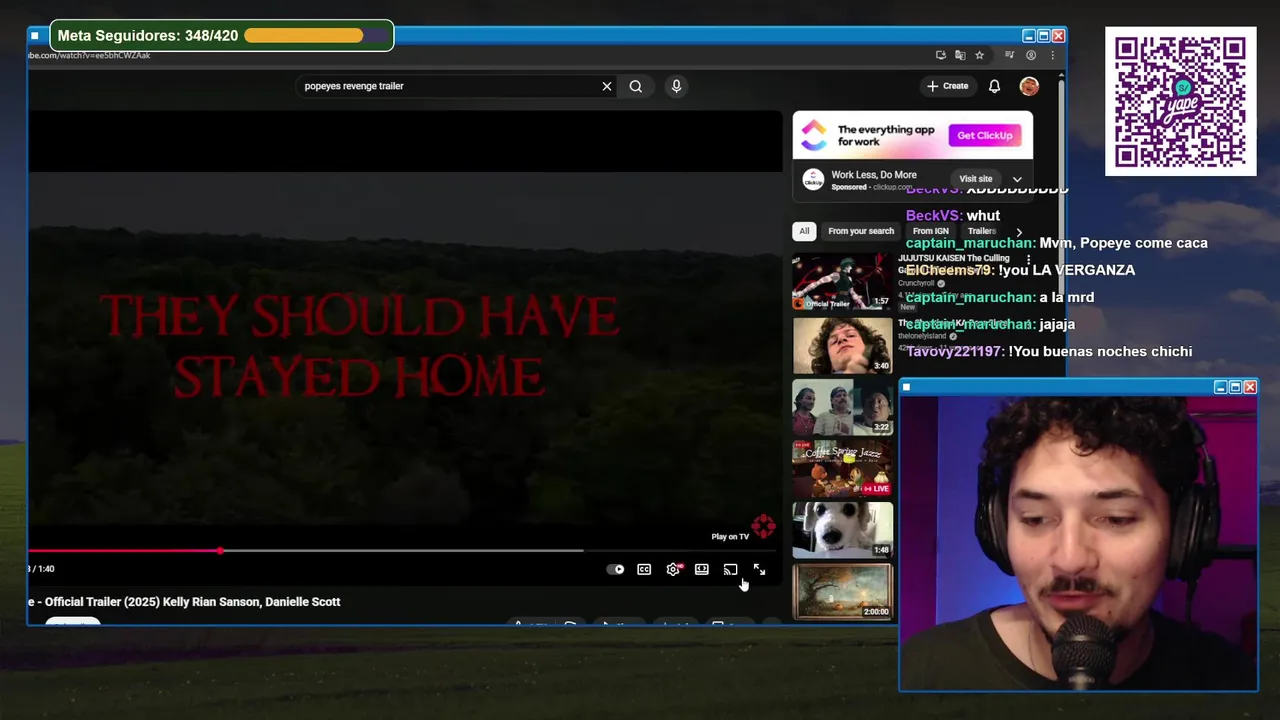Select the From IGN chip

(930, 231)
